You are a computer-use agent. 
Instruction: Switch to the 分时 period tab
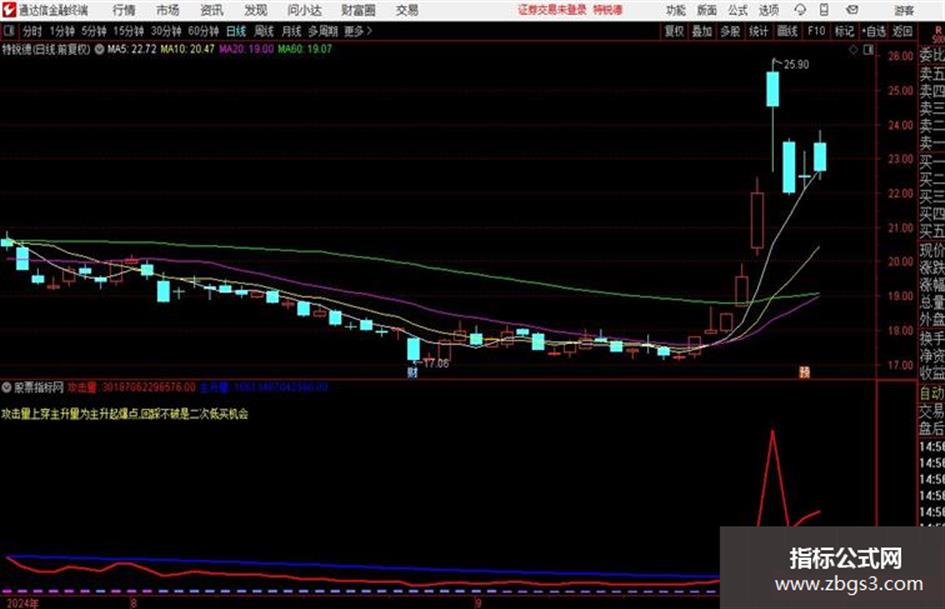[32, 31]
